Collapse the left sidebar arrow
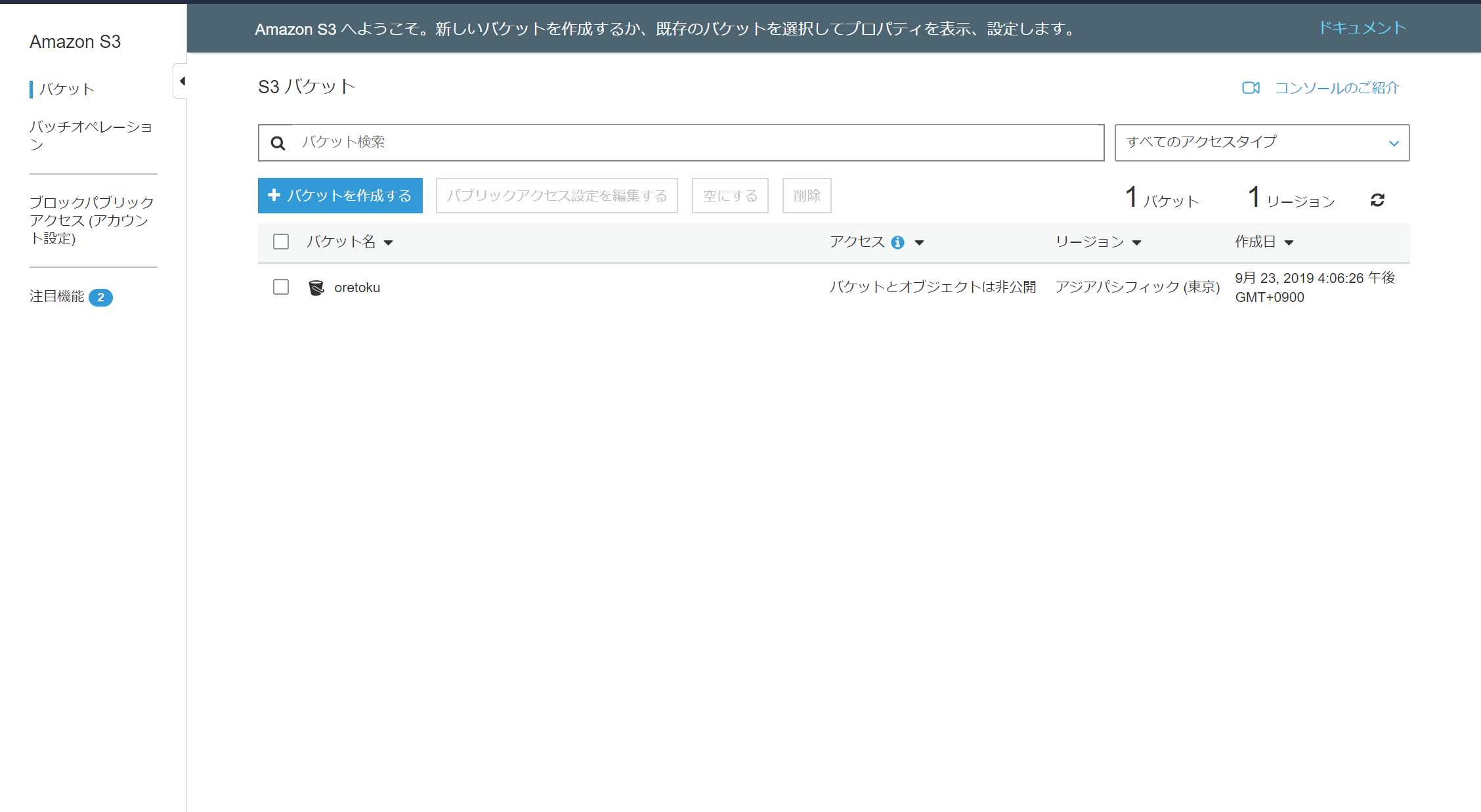Viewport: 1481px width, 812px height. (x=182, y=81)
